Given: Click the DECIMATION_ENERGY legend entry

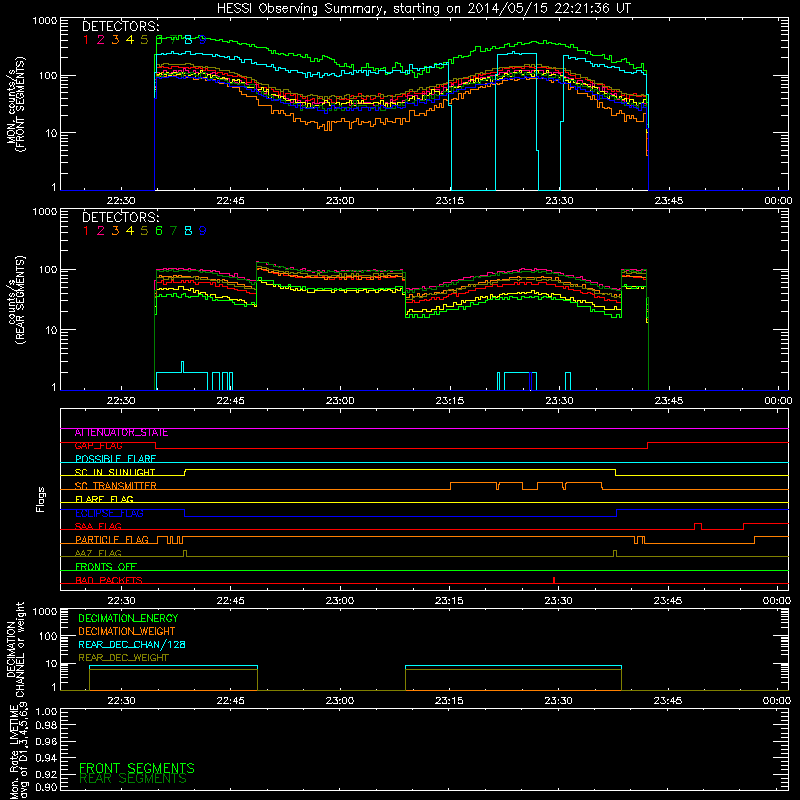Looking at the screenshot, I should point(128,618).
